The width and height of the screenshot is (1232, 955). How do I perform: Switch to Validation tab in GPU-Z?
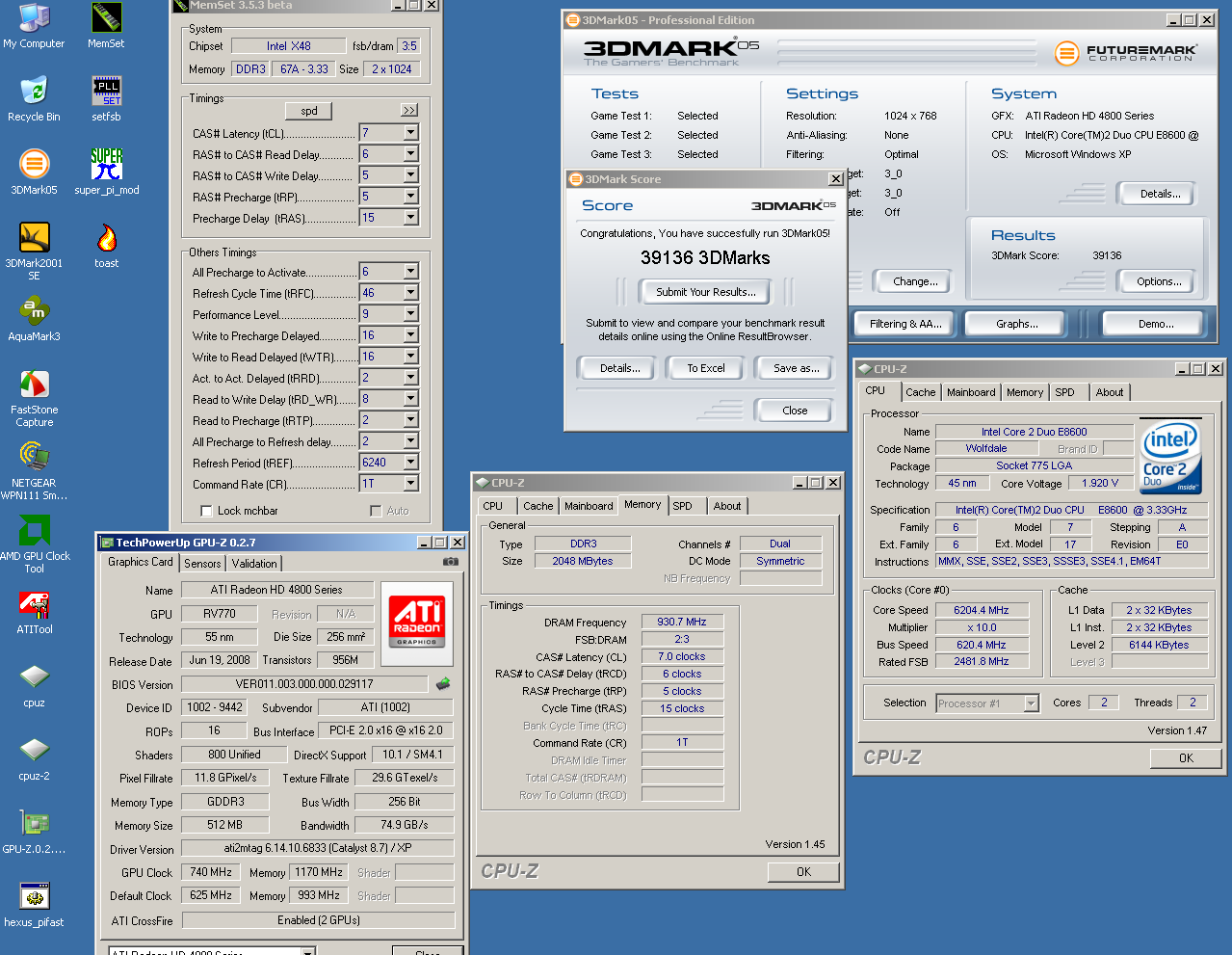click(x=254, y=564)
